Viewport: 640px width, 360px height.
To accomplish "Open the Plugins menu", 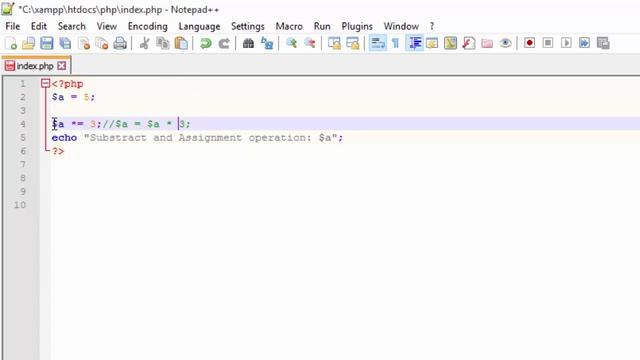I will (357, 26).
